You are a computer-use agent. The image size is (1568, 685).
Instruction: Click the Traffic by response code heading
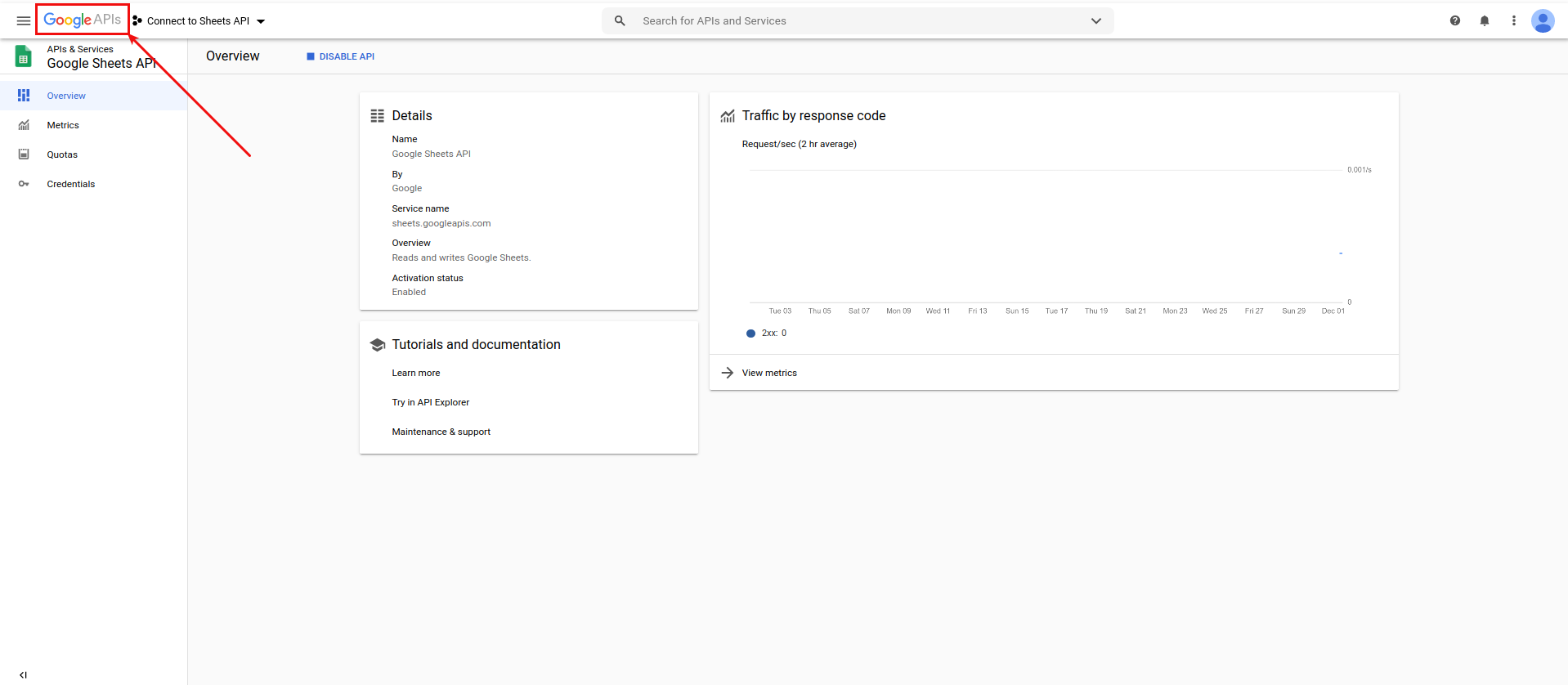[x=814, y=116]
